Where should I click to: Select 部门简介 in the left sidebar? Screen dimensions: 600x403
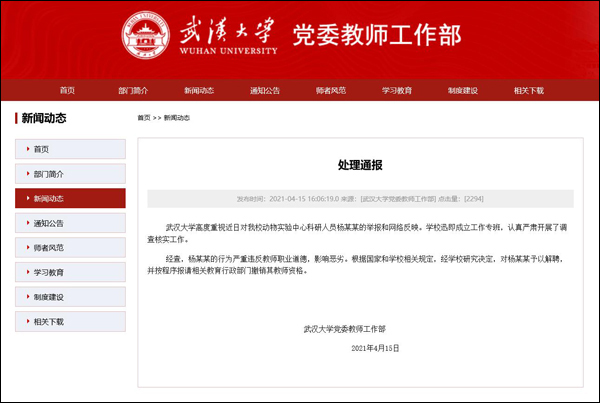tap(70, 174)
